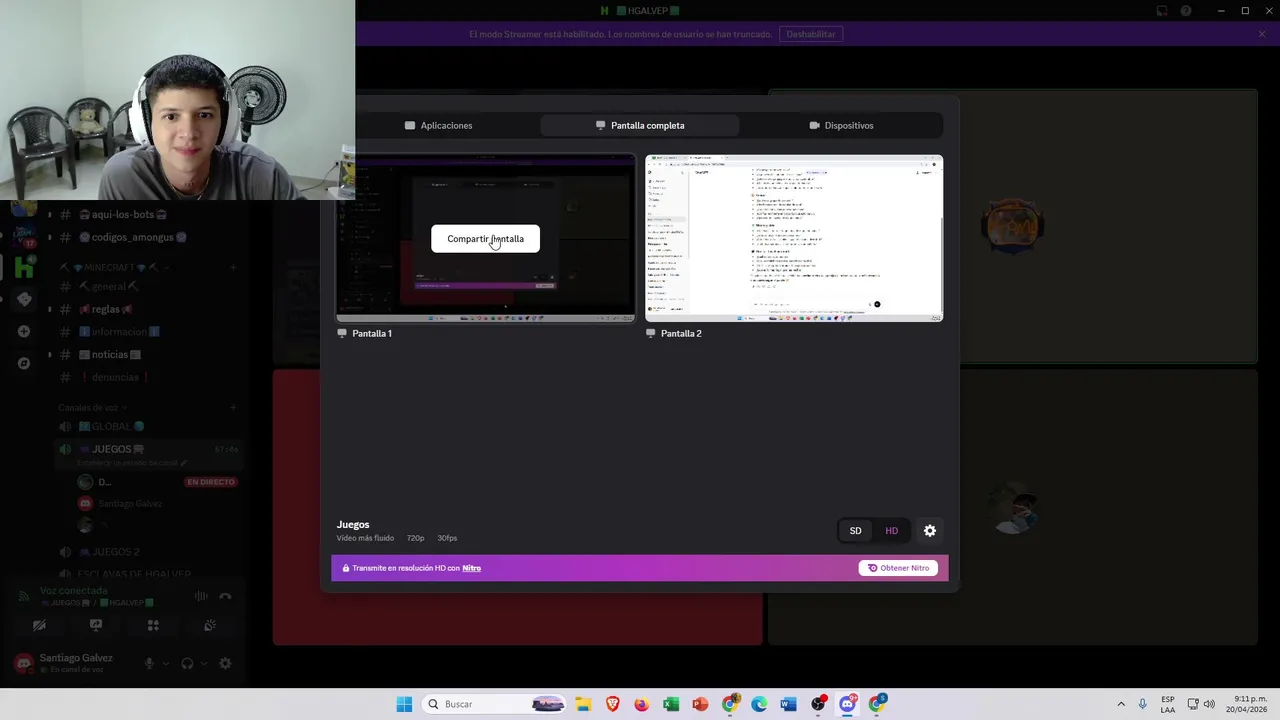Click the EN DIRECTO badge

(x=210, y=482)
